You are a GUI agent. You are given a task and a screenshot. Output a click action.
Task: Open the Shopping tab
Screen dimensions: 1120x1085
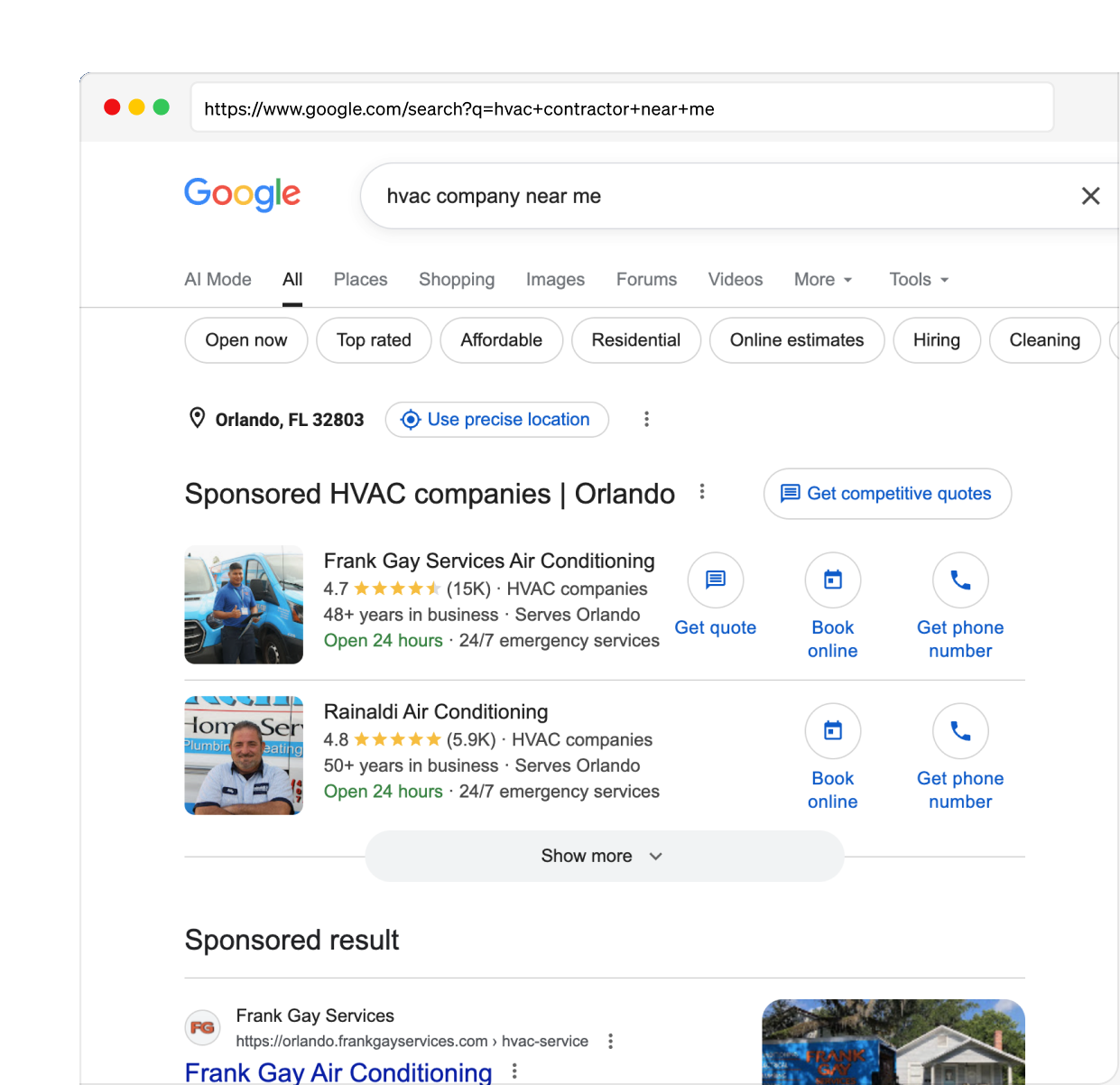(x=457, y=280)
